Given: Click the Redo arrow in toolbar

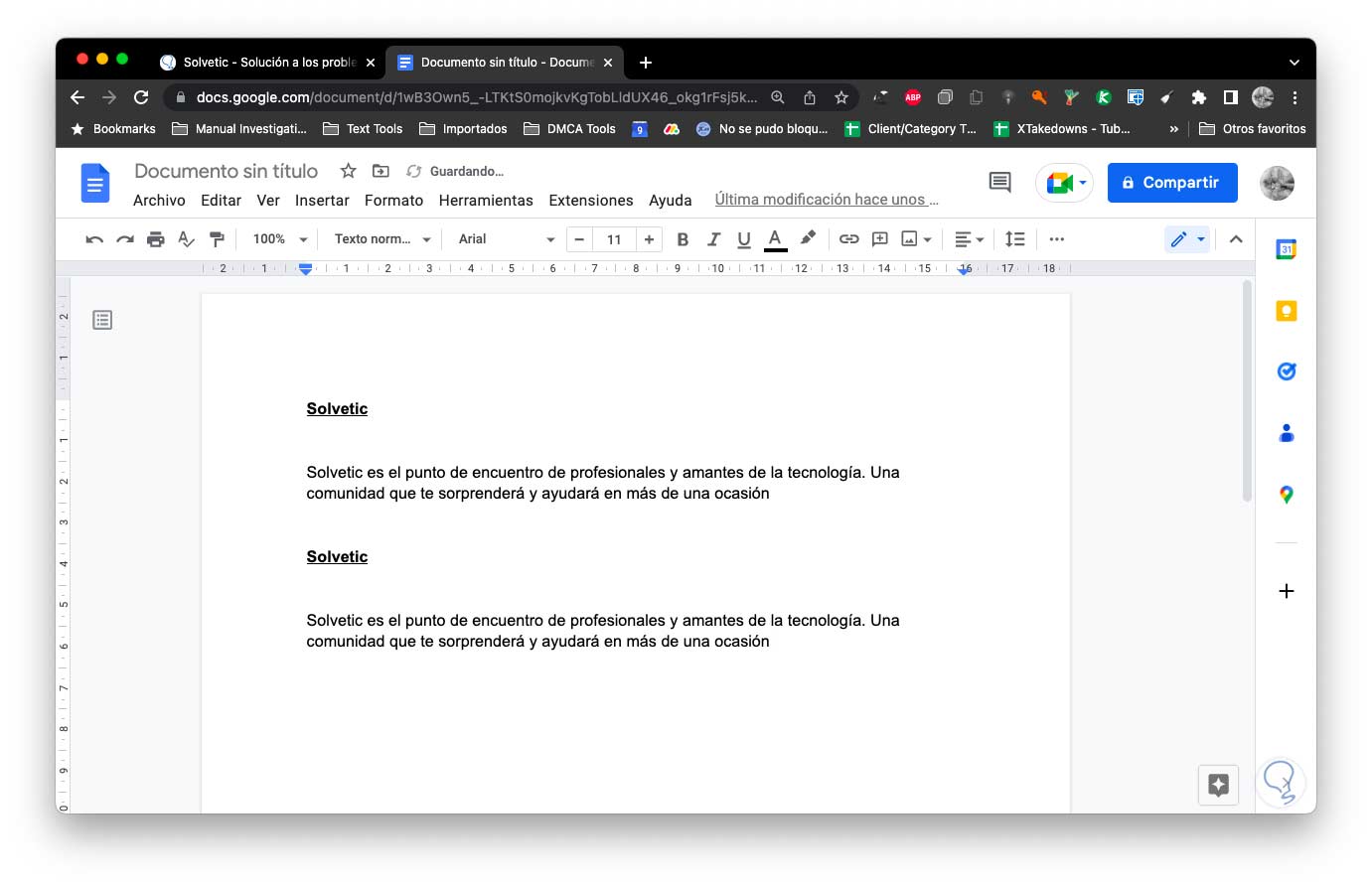Looking at the screenshot, I should (125, 239).
